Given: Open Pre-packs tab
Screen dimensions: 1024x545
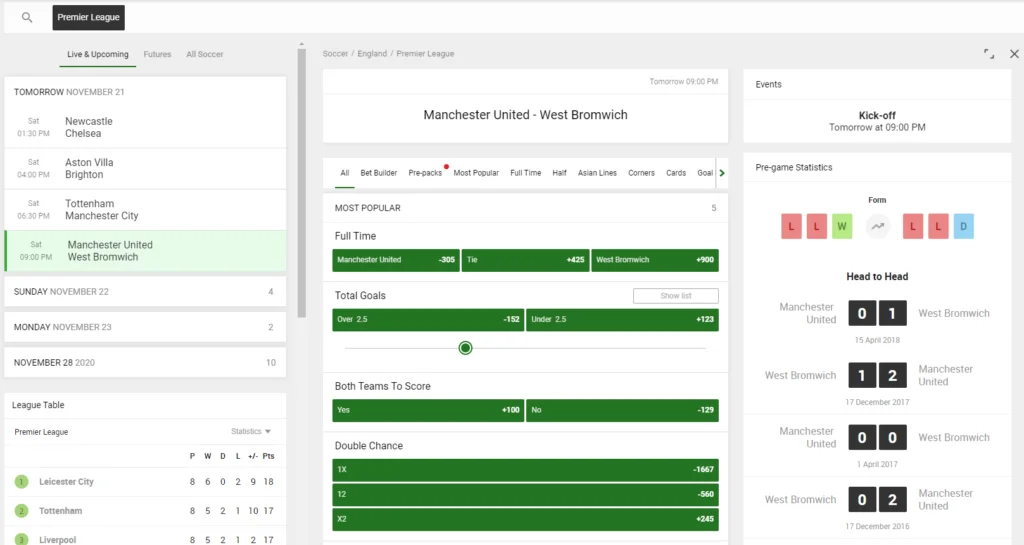Looking at the screenshot, I should tap(425, 173).
